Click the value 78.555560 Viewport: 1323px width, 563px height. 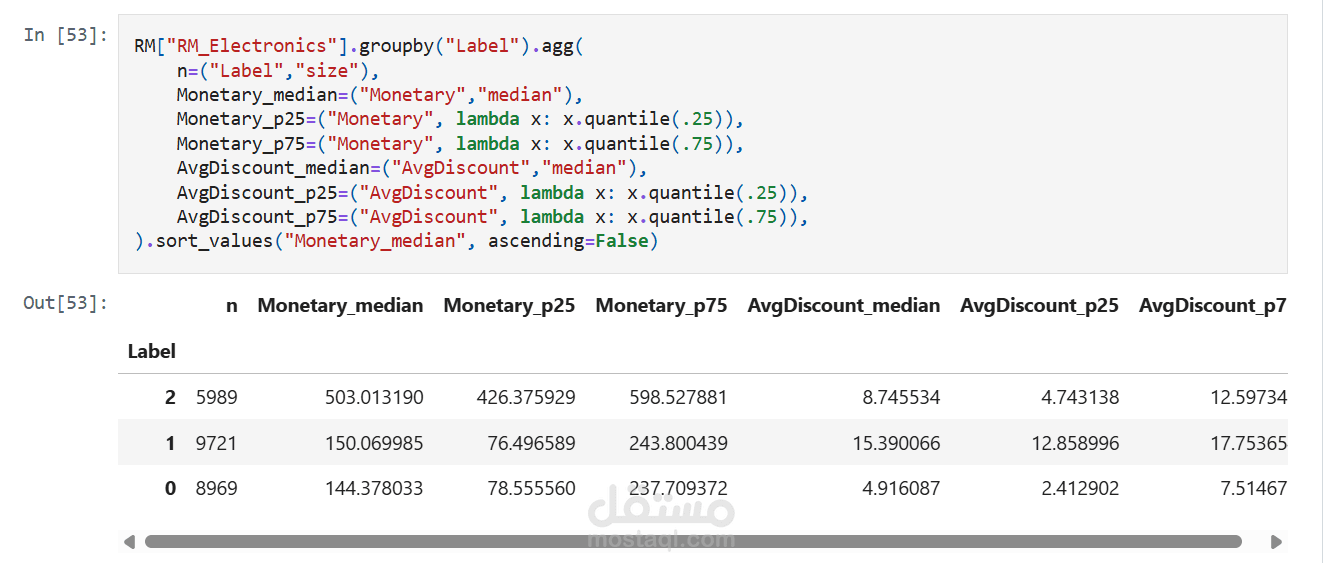point(531,489)
